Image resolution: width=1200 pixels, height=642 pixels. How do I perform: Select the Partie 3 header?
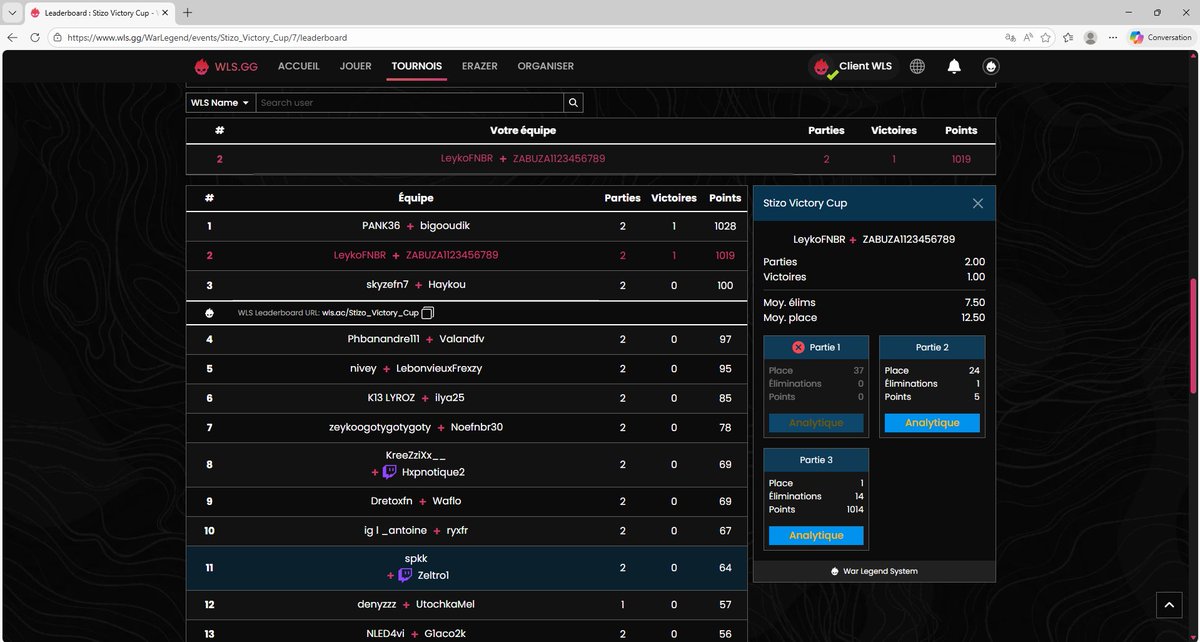point(816,460)
